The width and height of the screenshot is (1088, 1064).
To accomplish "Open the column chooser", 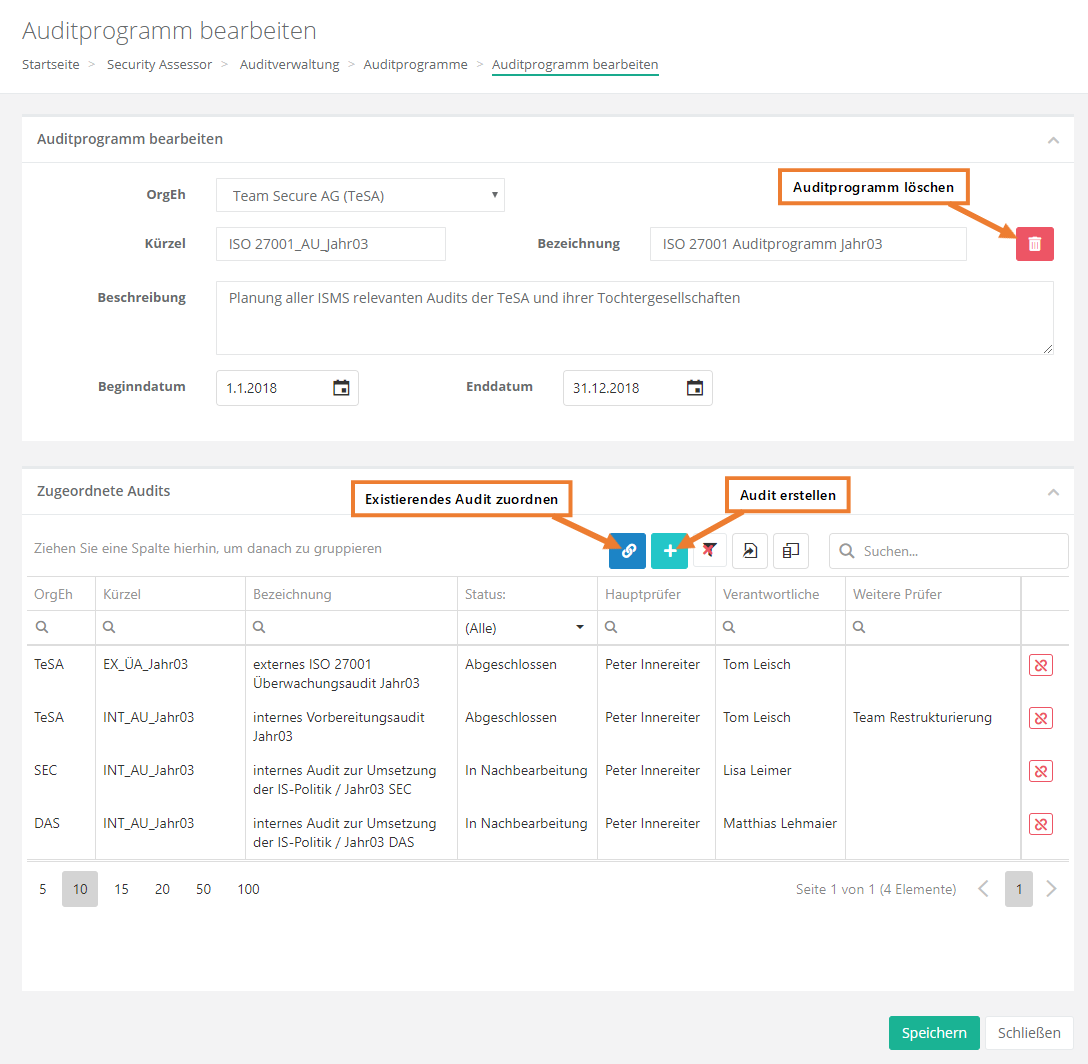I will point(790,551).
